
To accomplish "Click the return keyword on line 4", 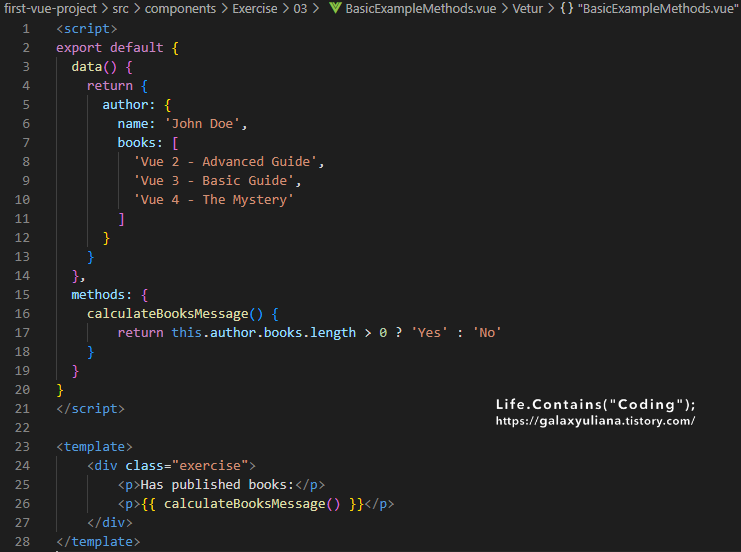I will point(110,86).
